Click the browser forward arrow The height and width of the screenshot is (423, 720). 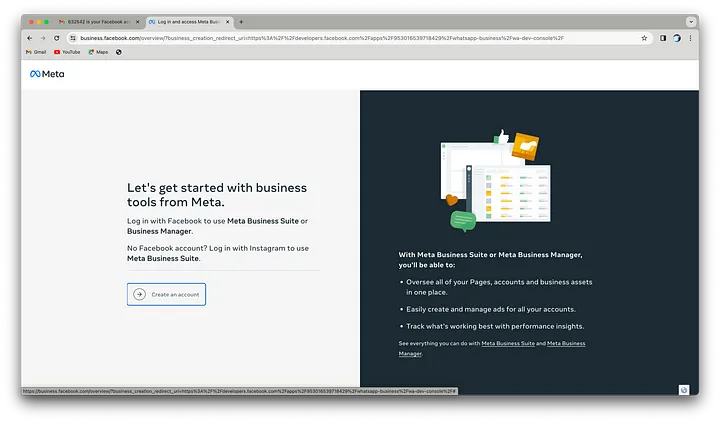click(x=43, y=38)
